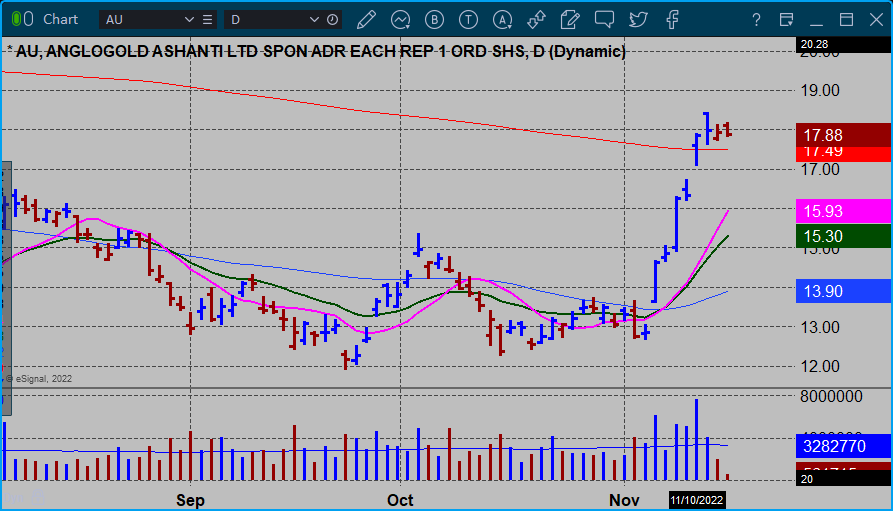Open the symbol list menu icon
893x511 pixels.
click(x=207, y=20)
